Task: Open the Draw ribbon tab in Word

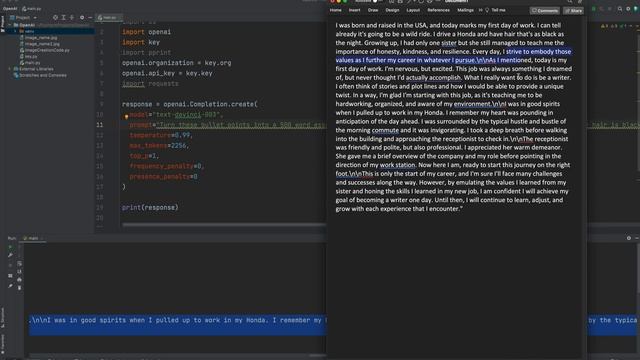Action: tap(373, 10)
